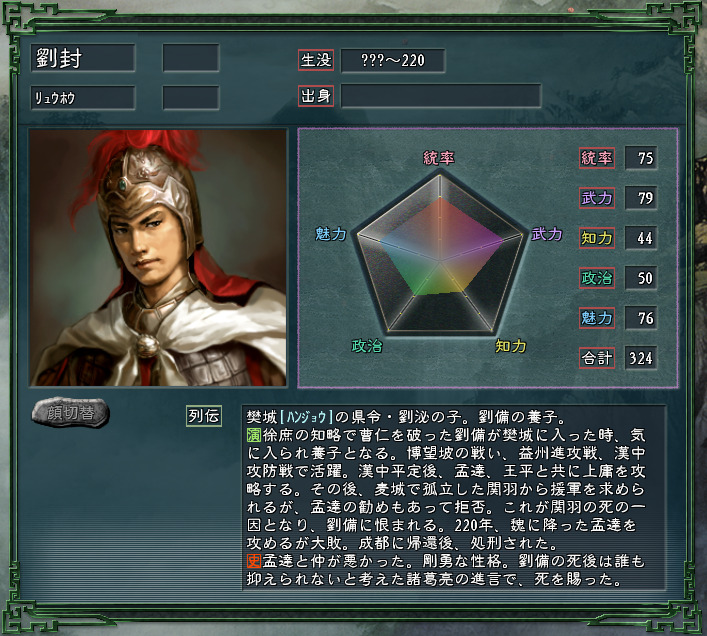
Task: Select the 統率 value box showing 75
Action: (x=641, y=158)
